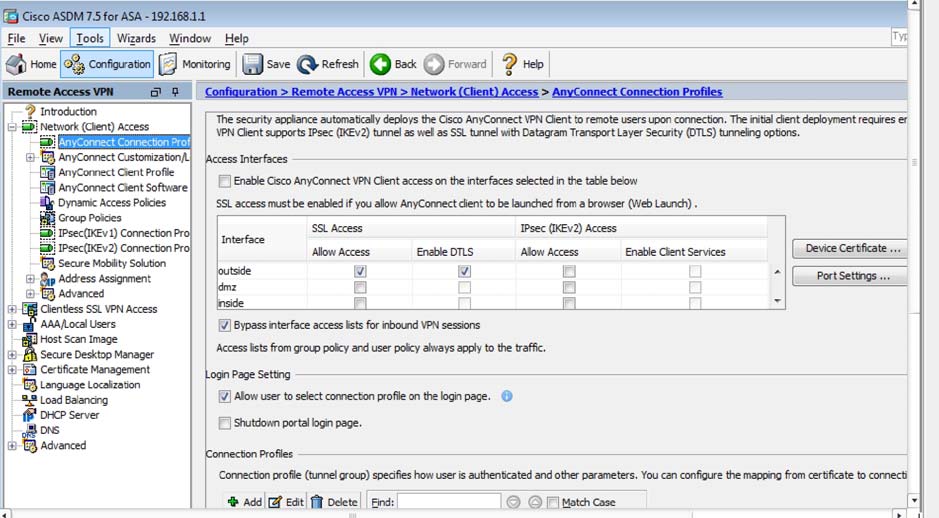
Task: Expand the Advanced node under Network Access
Action: click(30, 293)
